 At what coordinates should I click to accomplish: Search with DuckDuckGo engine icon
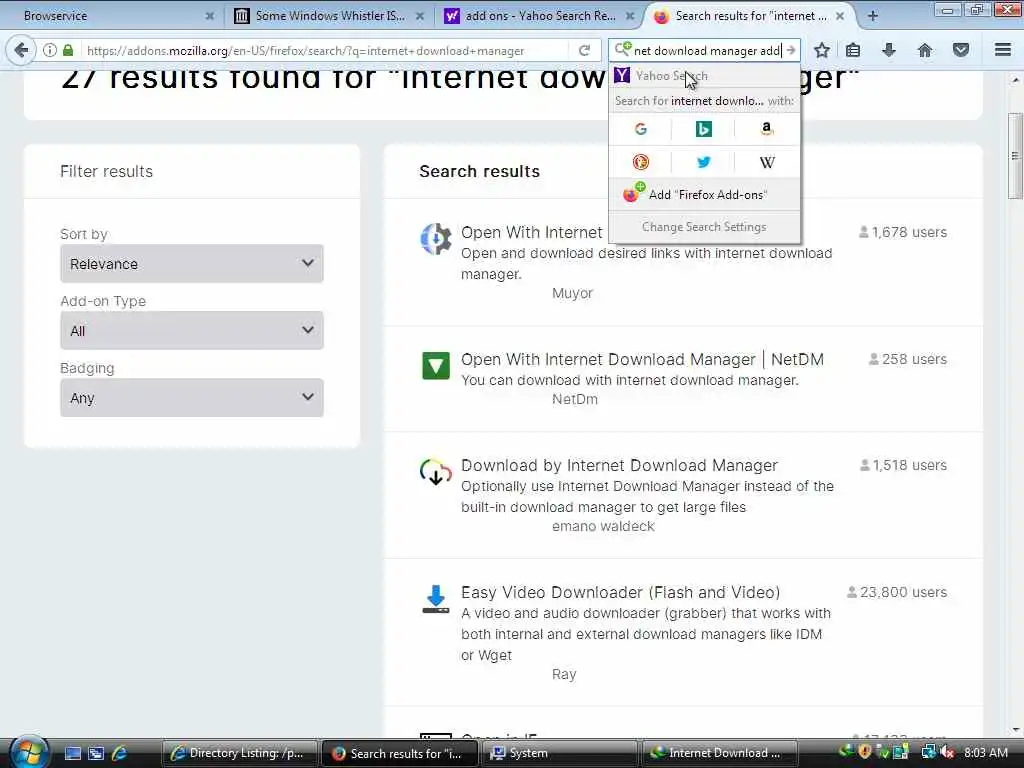(641, 162)
